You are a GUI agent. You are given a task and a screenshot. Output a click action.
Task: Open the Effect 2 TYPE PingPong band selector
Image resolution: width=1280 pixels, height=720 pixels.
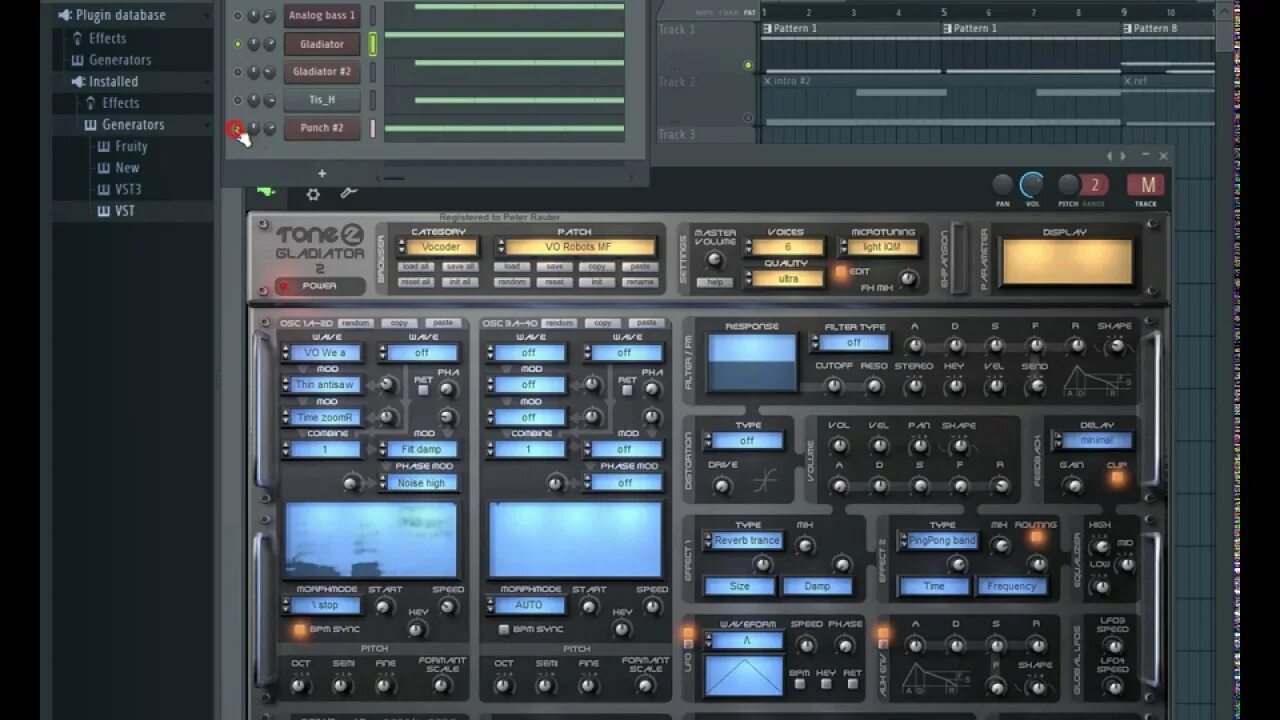[x=936, y=541]
